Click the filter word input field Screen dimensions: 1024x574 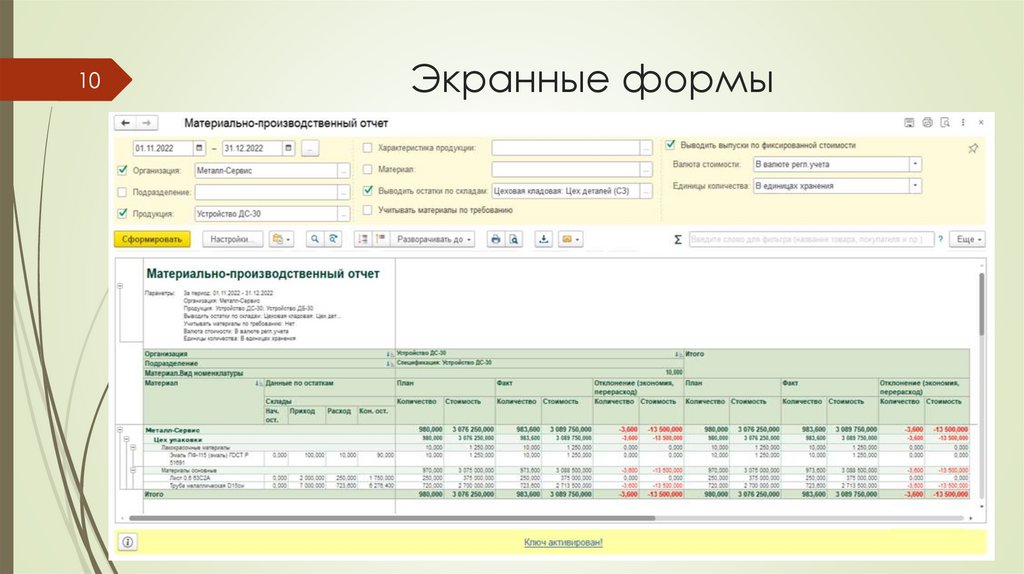tap(810, 239)
